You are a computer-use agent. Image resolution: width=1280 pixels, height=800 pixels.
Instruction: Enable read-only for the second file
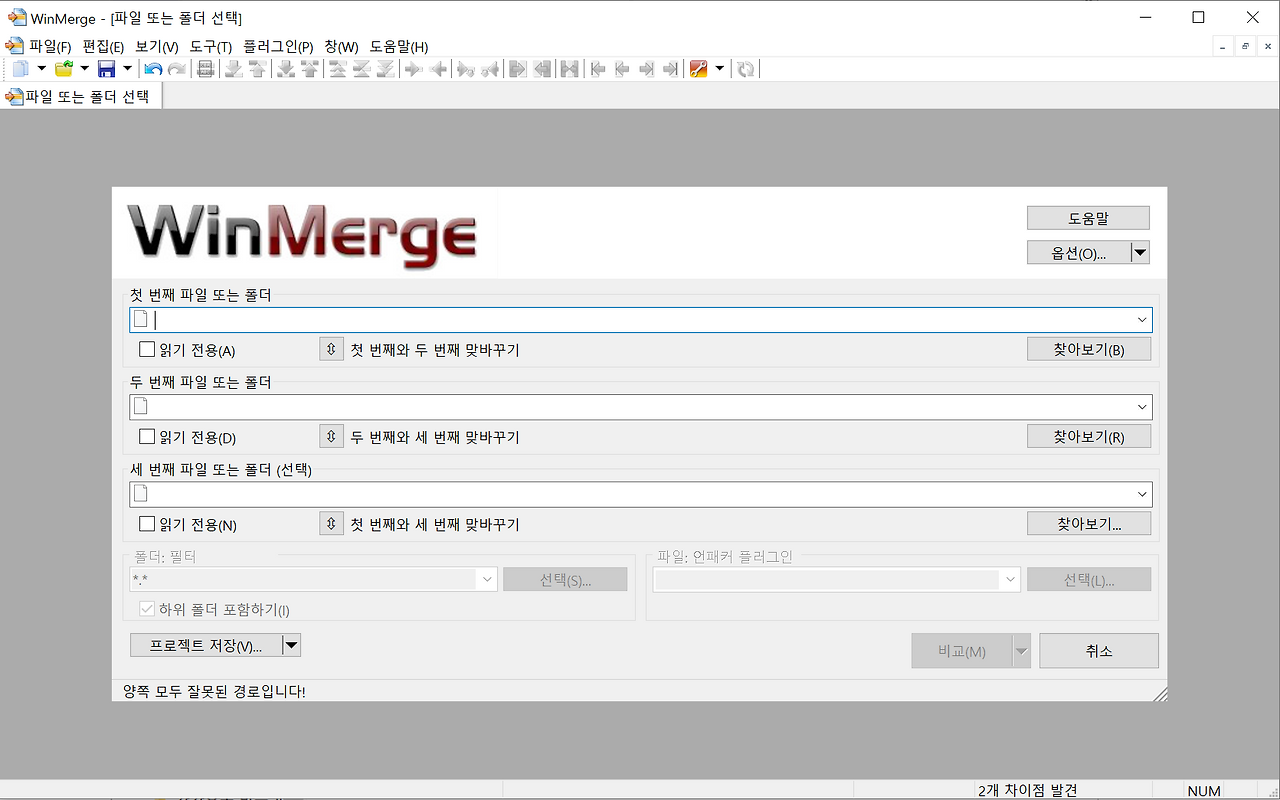point(145,436)
